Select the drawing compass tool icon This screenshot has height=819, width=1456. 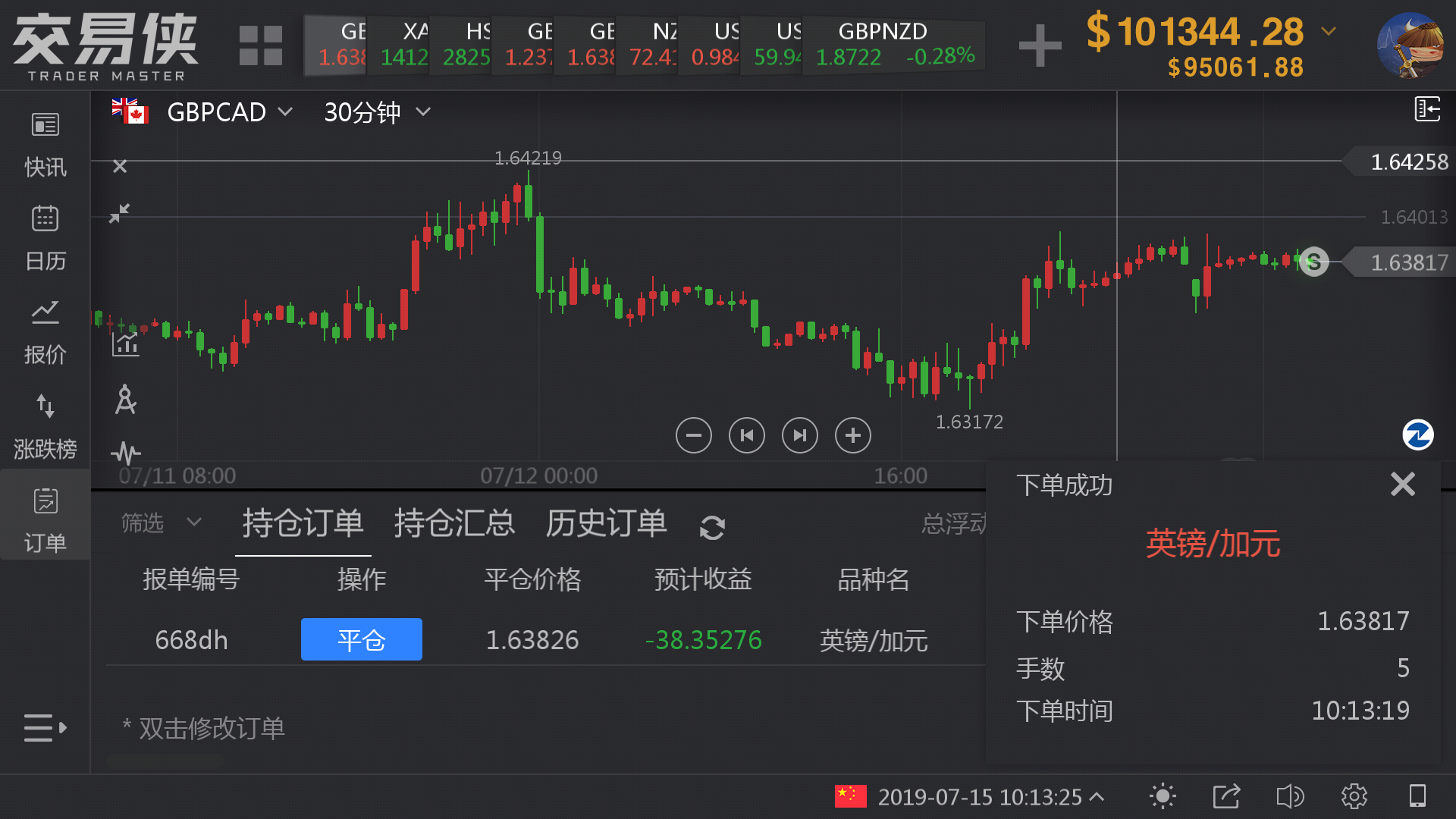[x=126, y=399]
